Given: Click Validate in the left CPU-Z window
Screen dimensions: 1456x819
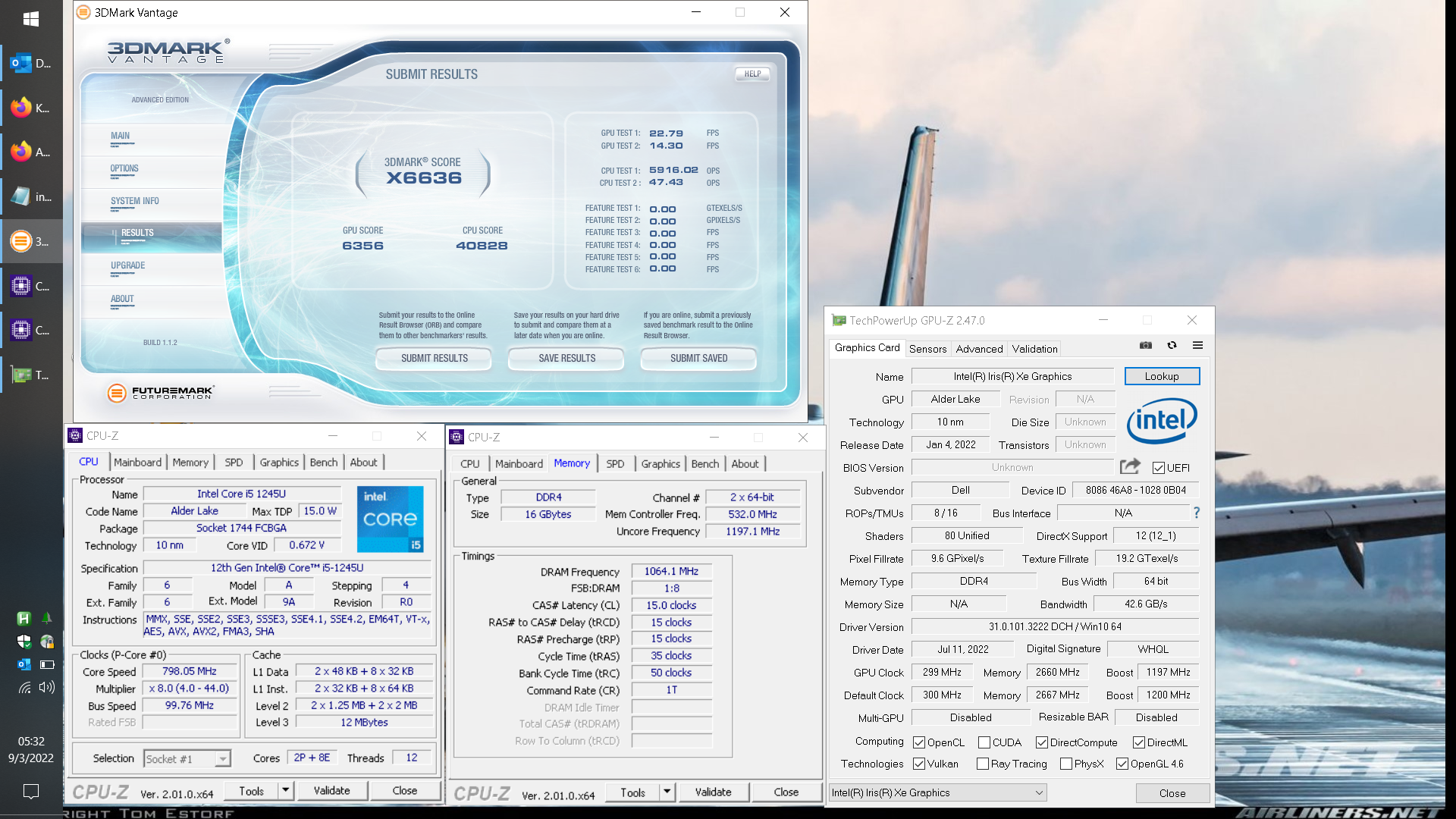Looking at the screenshot, I should pos(332,790).
